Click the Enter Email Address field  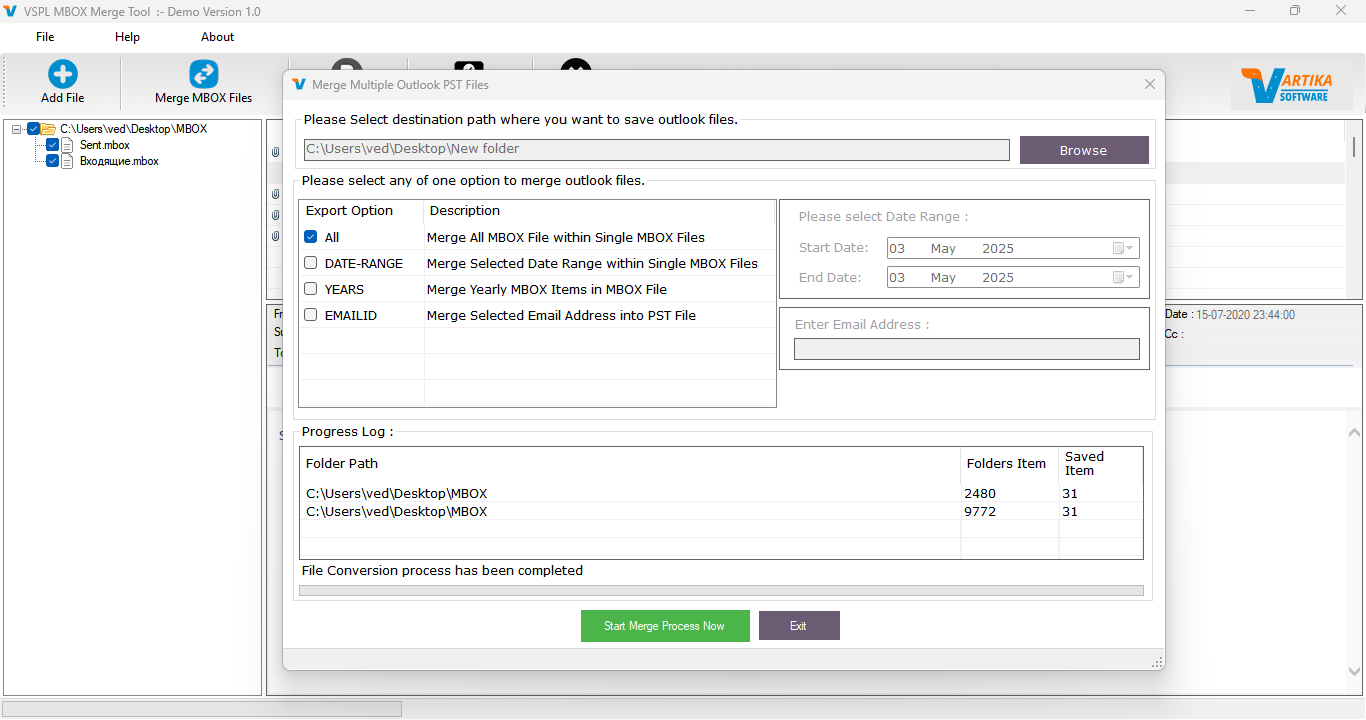966,349
